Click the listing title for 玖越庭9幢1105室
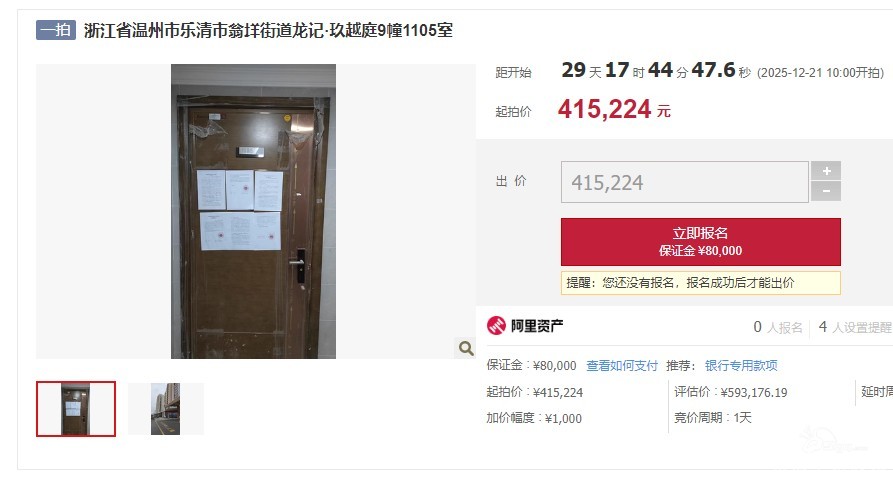Image resolution: width=893 pixels, height=479 pixels. [x=268, y=30]
